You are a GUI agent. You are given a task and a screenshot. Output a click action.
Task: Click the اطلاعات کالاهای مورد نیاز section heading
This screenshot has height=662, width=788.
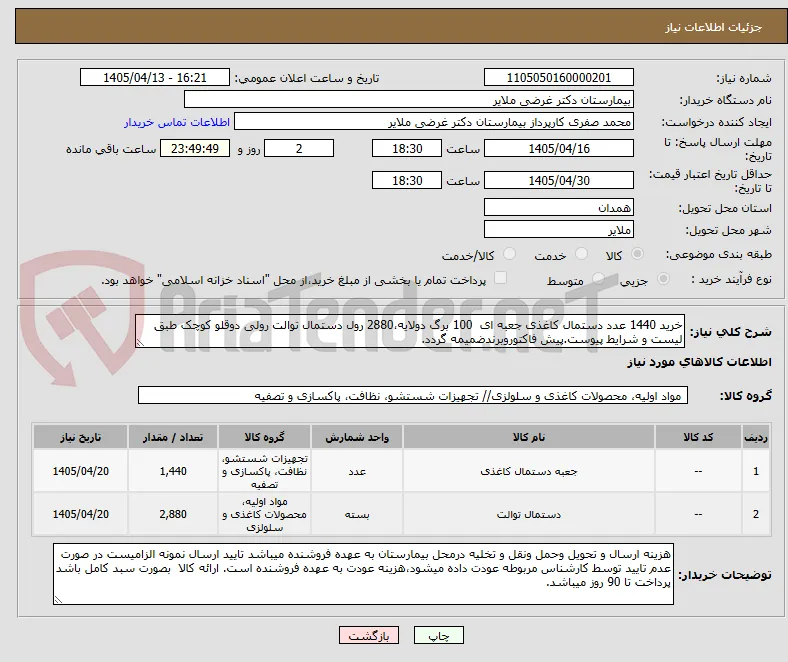(x=699, y=362)
